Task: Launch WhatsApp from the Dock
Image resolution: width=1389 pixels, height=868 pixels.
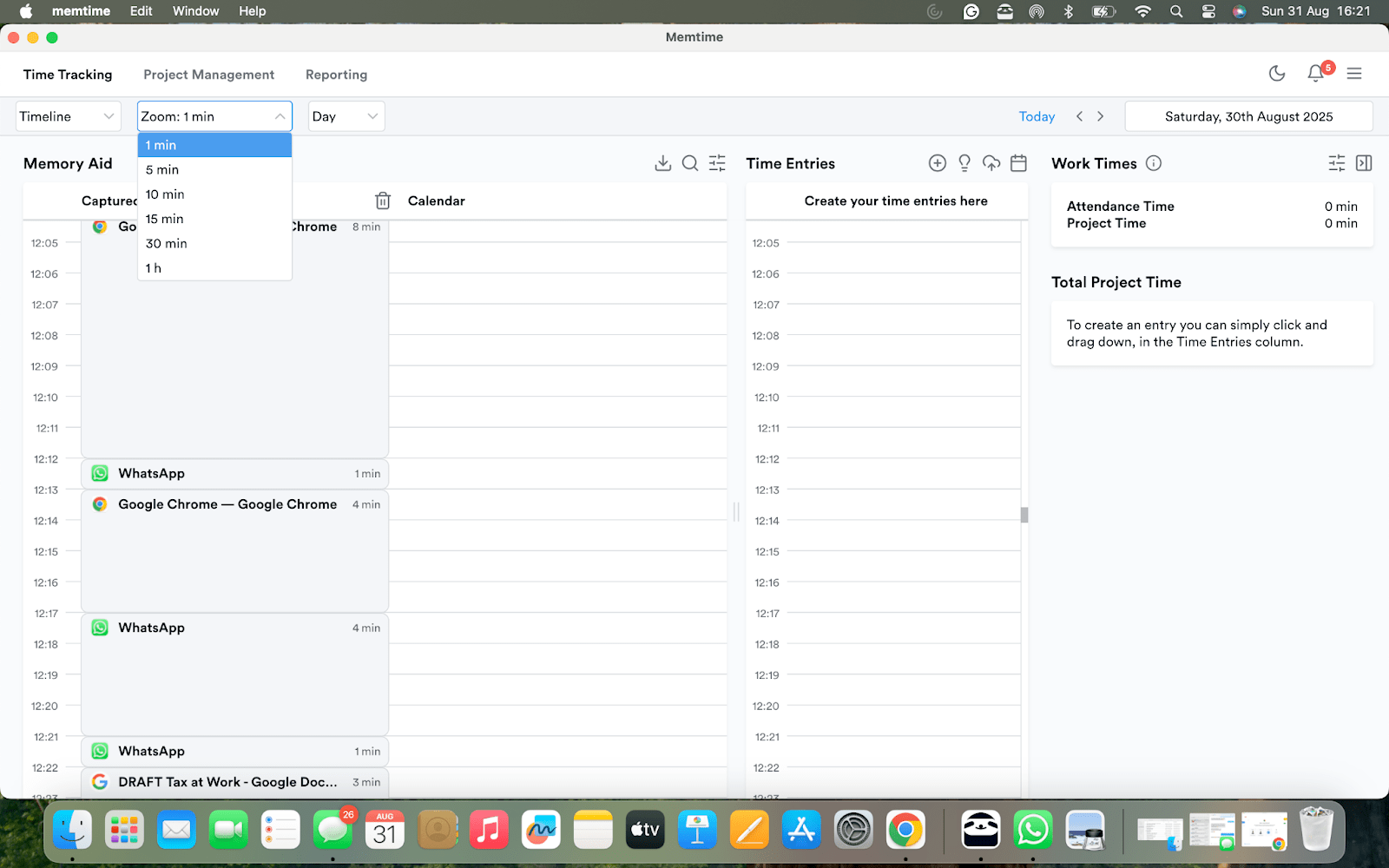Action: (x=1033, y=831)
